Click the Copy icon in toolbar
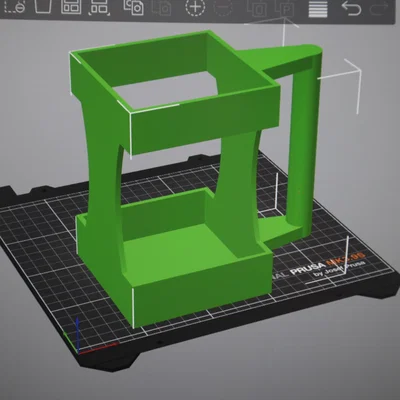Image resolution: width=400 pixels, height=400 pixels. (134, 7)
